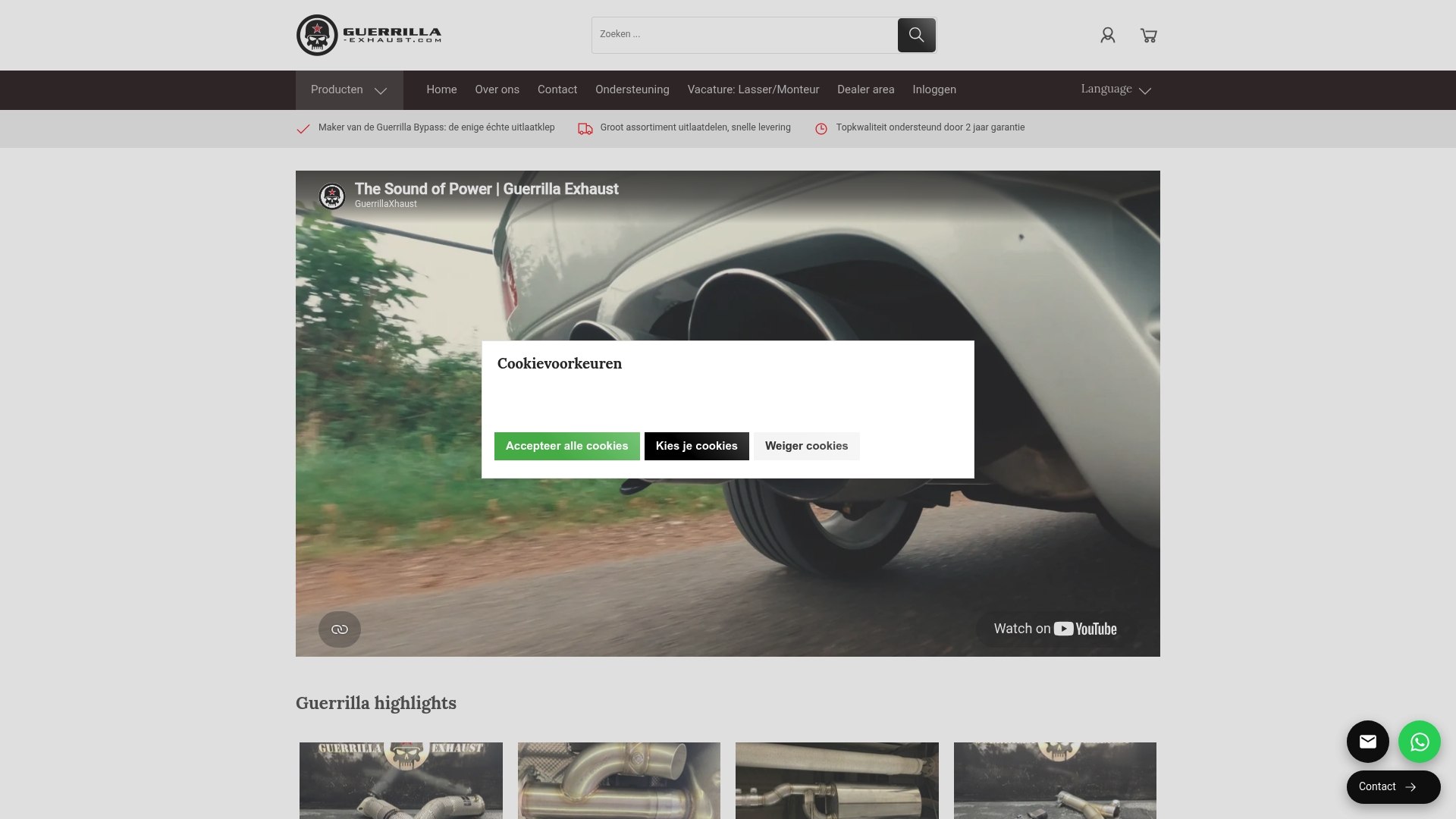Start a WhatsApp chat via the green icon
The height and width of the screenshot is (819, 1456).
point(1420,742)
